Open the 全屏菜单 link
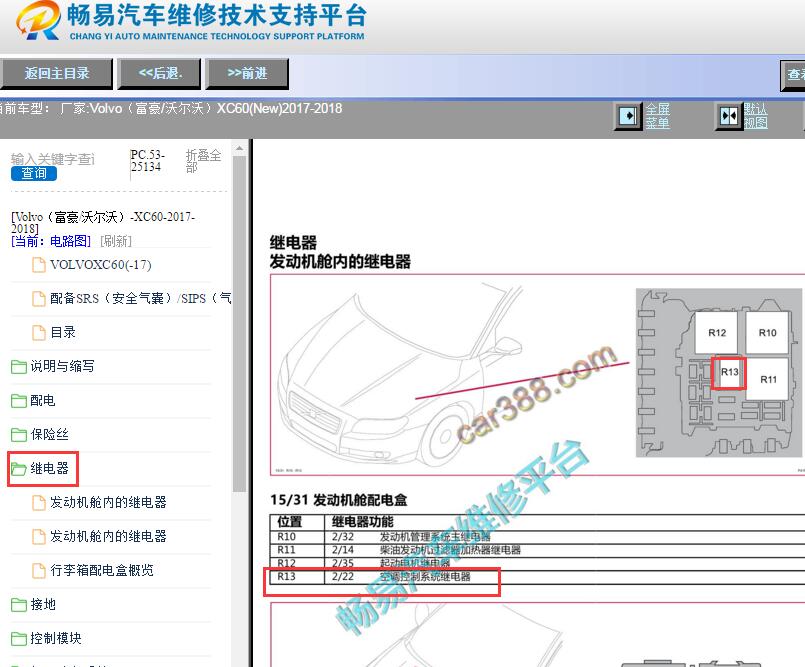The image size is (805, 667). 657,116
